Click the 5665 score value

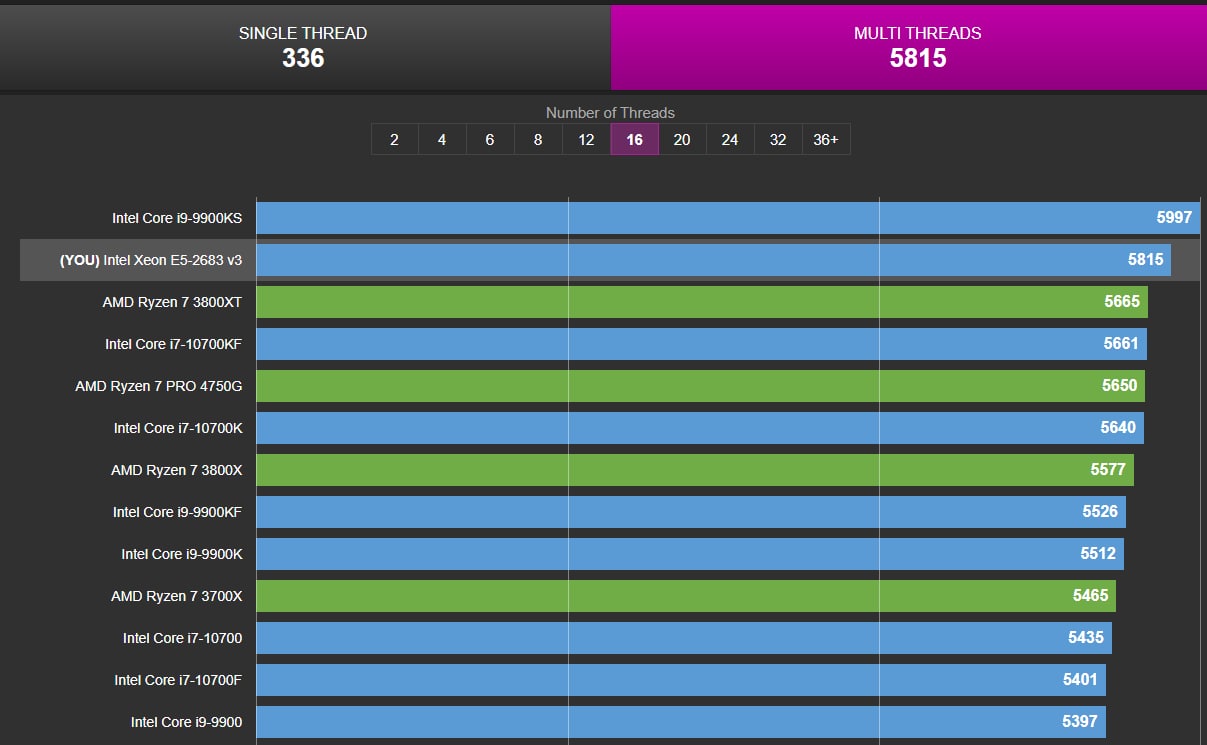click(x=1122, y=301)
